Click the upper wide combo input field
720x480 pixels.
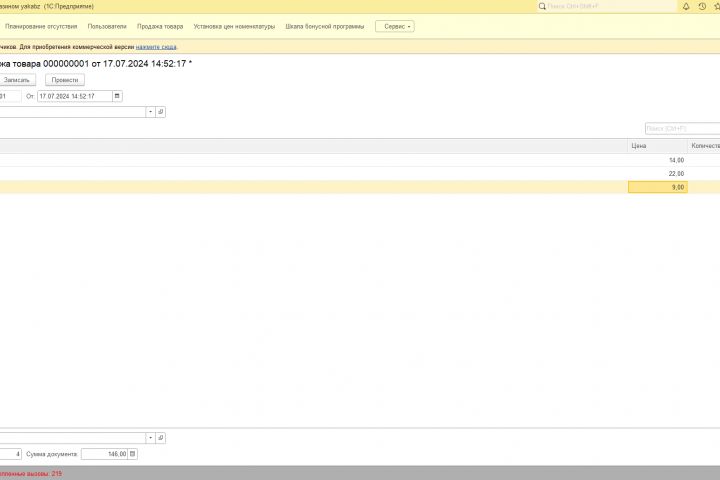click(73, 112)
